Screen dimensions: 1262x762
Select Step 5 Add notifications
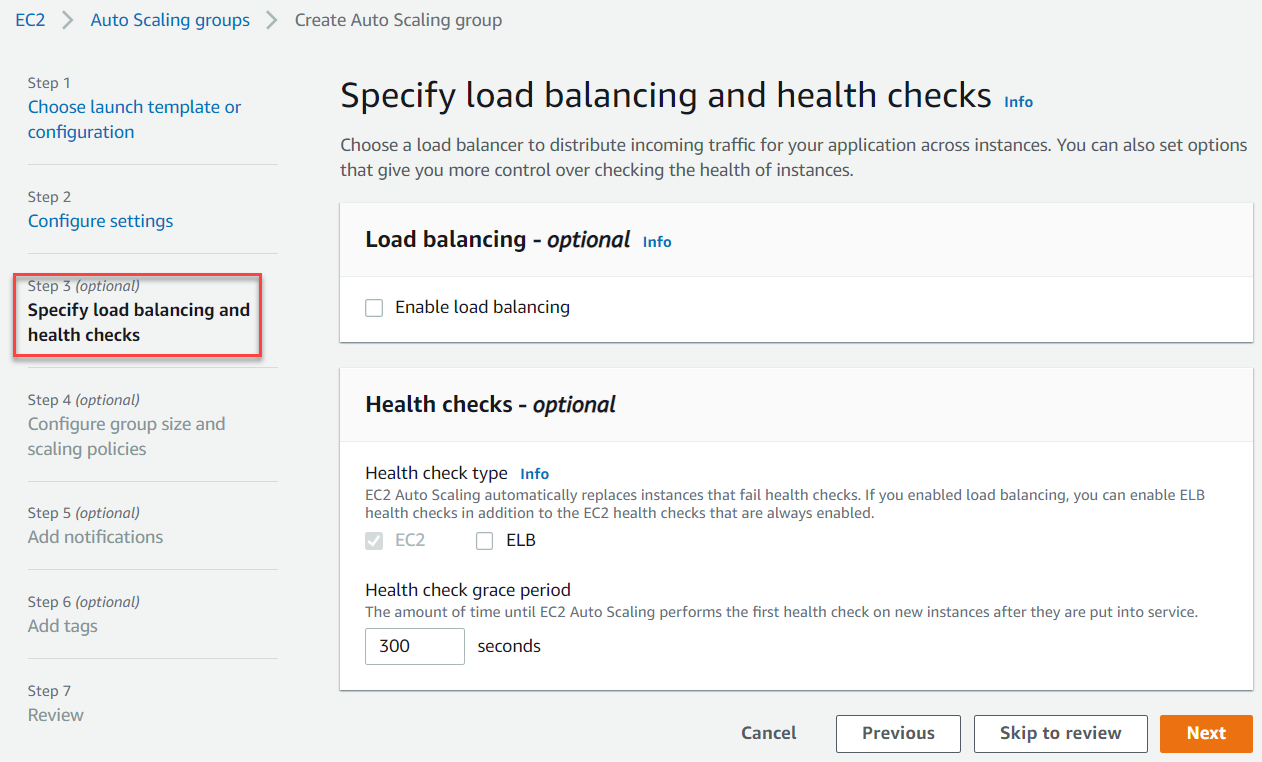pyautogui.click(x=95, y=537)
